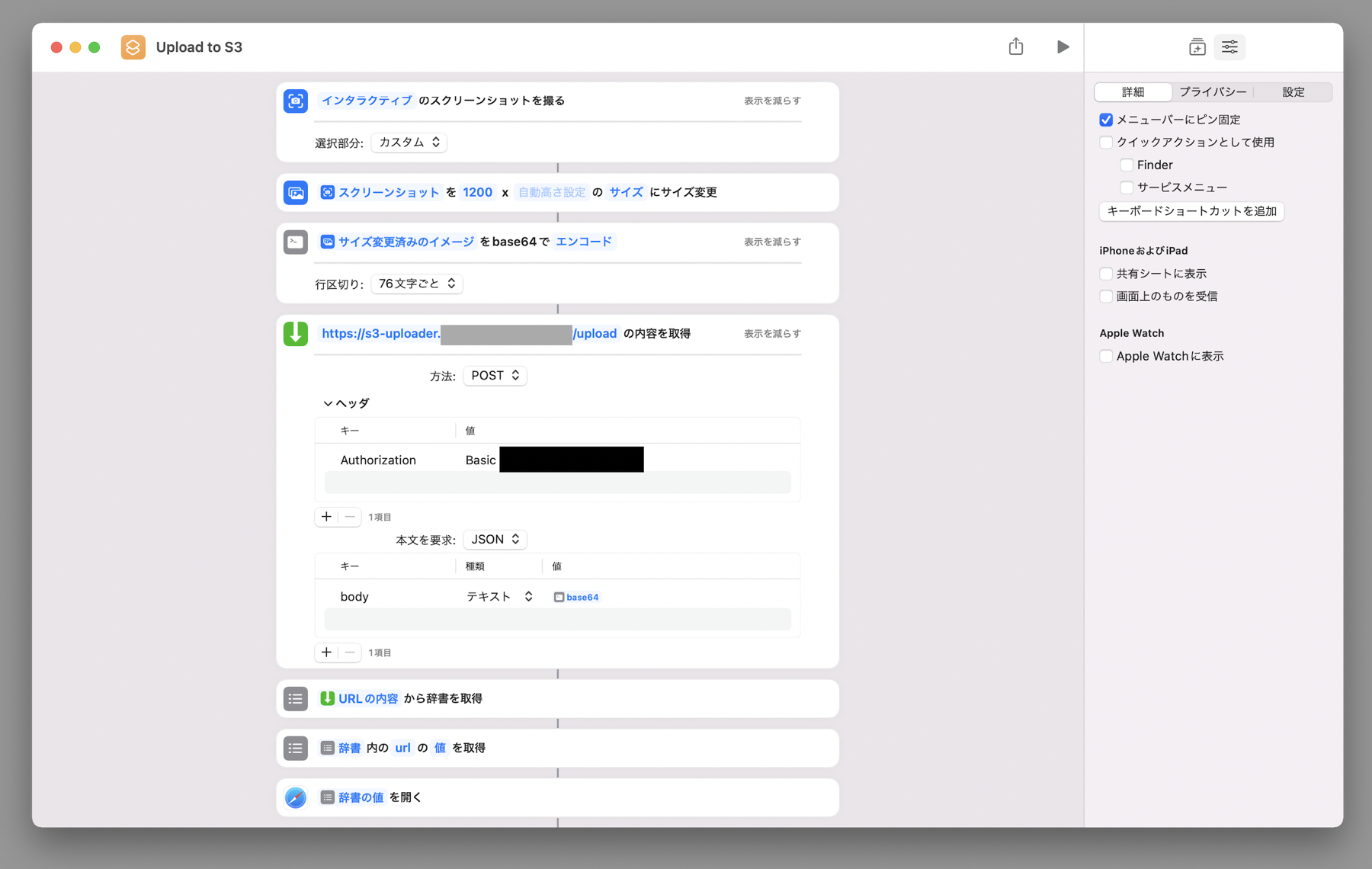This screenshot has height=869, width=1372.
Task: Open the 行区切り 76文字ごと dropdown
Action: [417, 284]
